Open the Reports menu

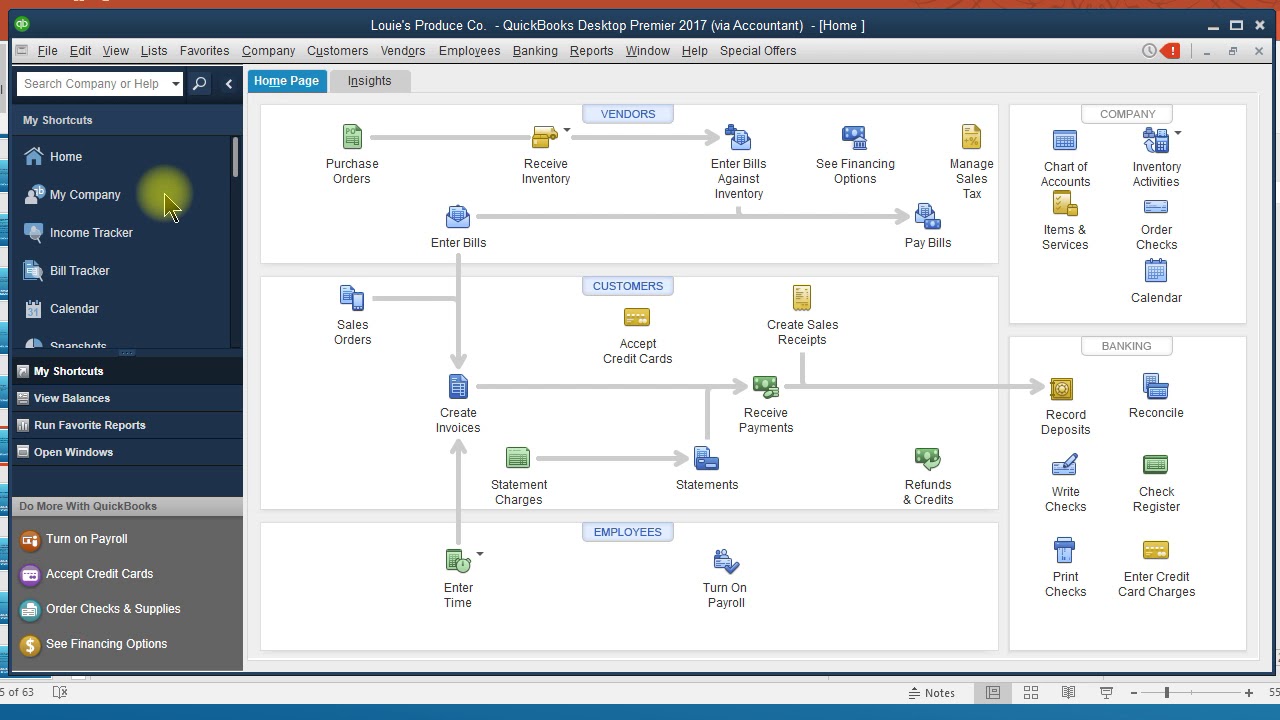pos(591,51)
